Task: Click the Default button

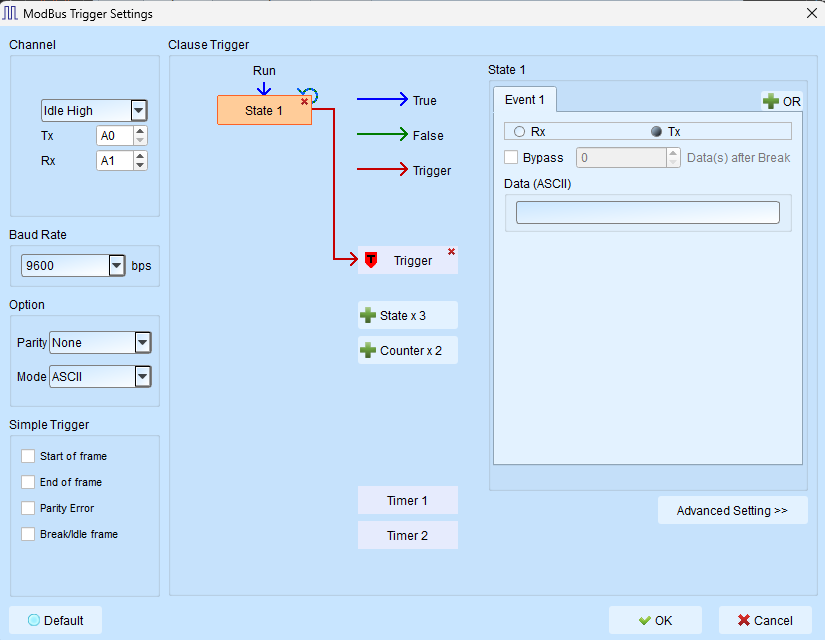Action: [55, 620]
